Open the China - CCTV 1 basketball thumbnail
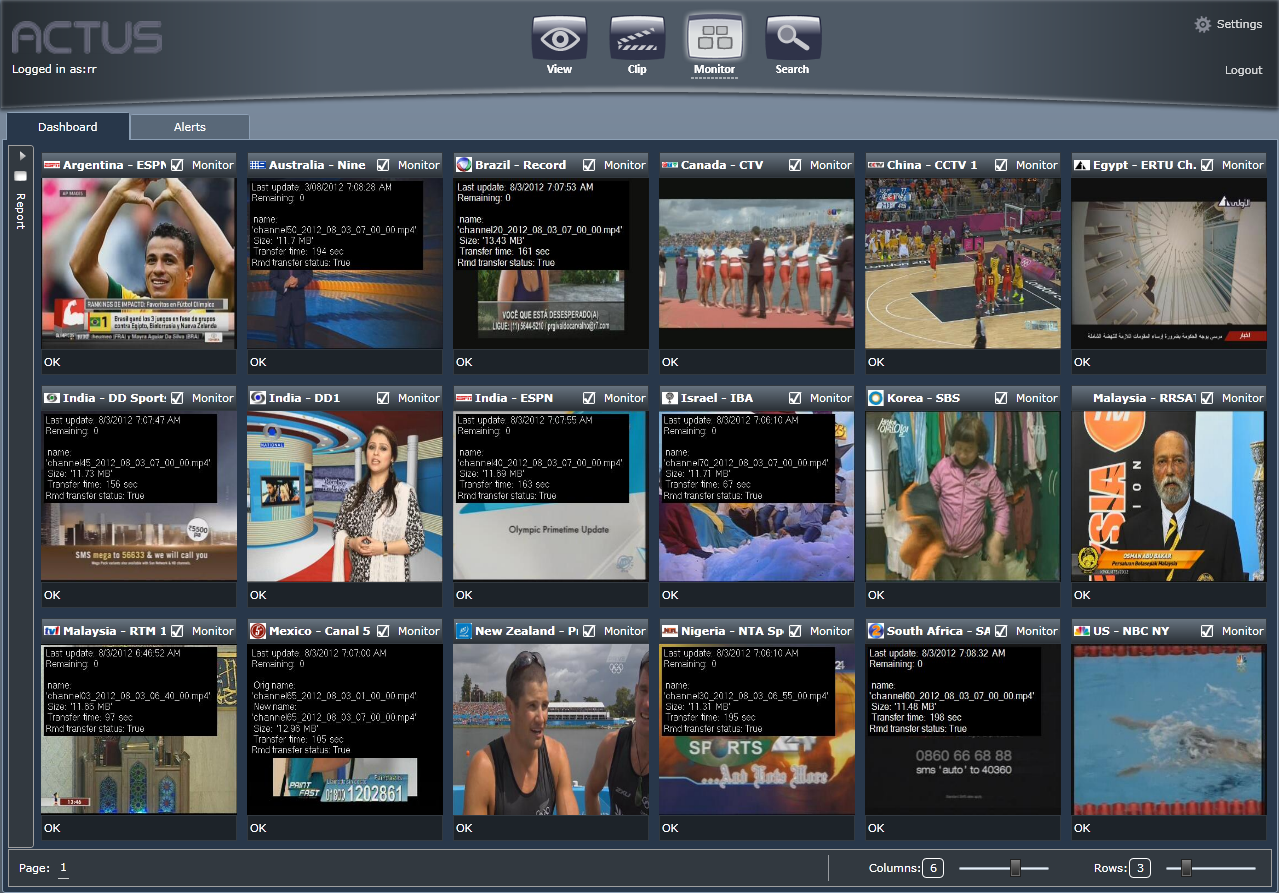The width and height of the screenshot is (1279, 893). [x=963, y=264]
